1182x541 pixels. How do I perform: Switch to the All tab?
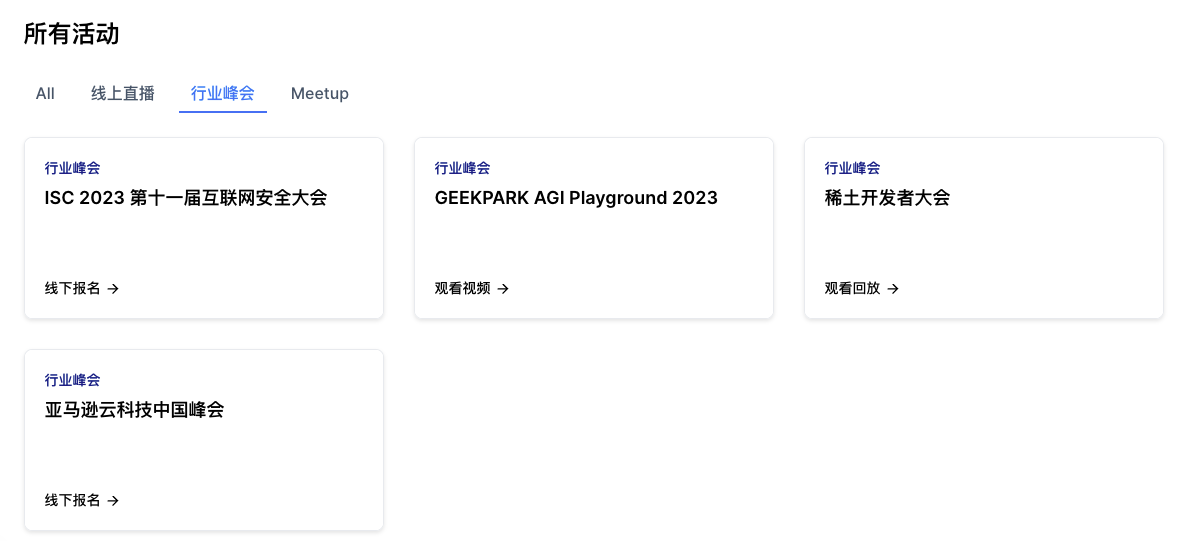(x=45, y=94)
